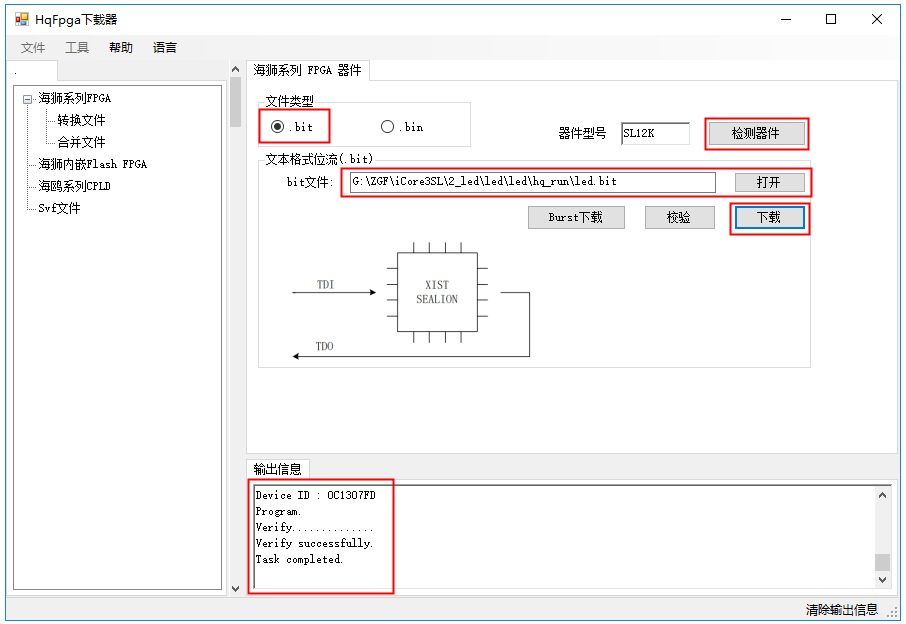Viewport: 906px width, 624px height.
Task: Select Svf文件 tree item
Action: point(59,208)
